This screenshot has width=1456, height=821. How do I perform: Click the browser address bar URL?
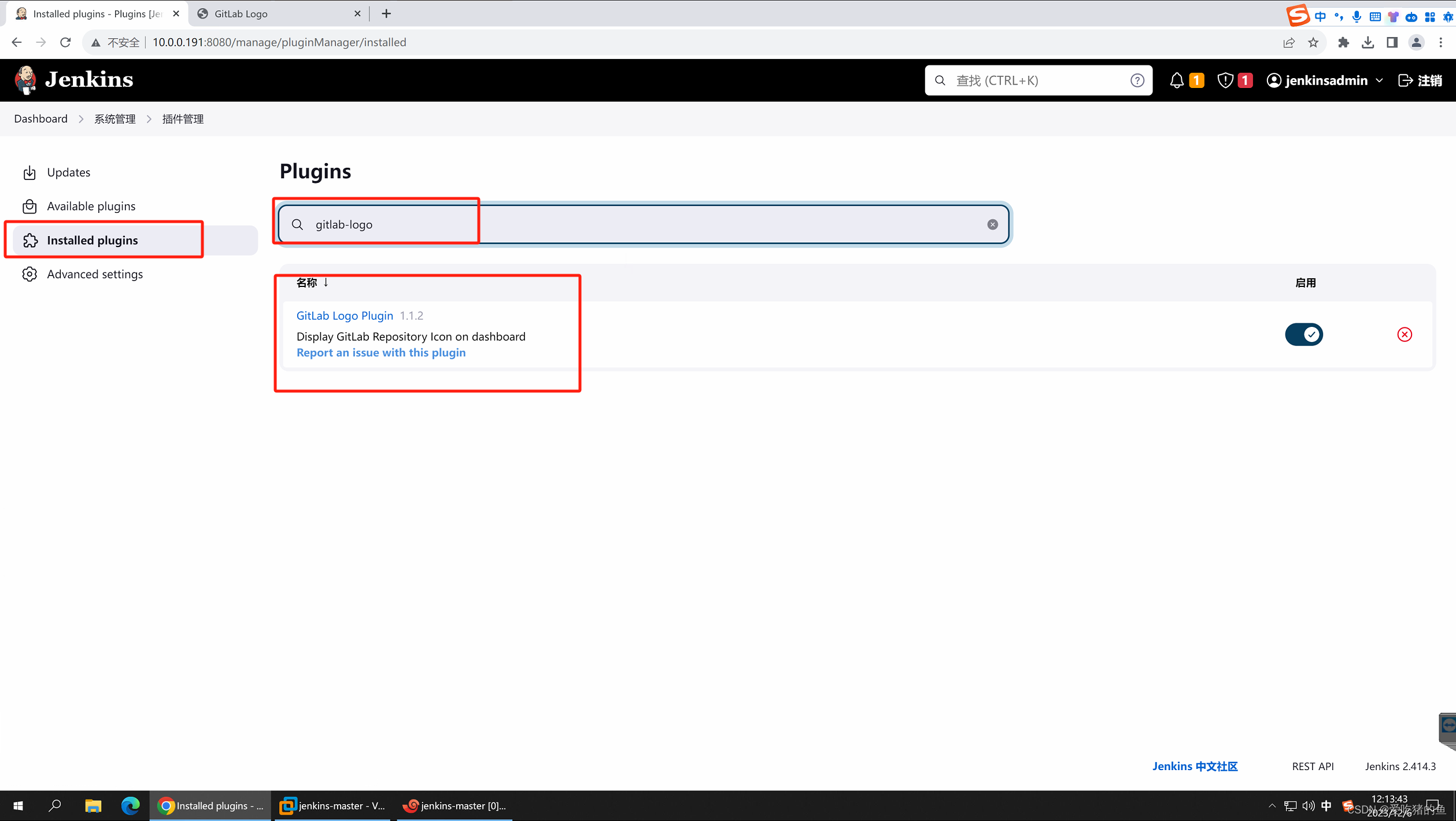coord(279,42)
